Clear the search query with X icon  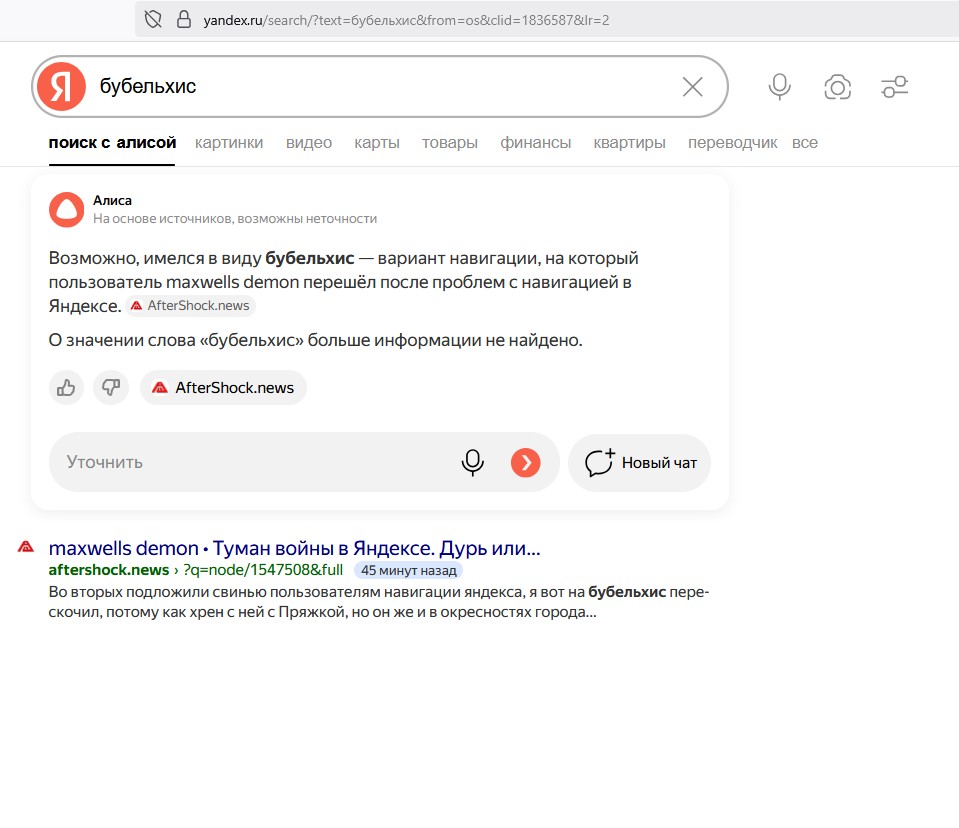coord(692,87)
